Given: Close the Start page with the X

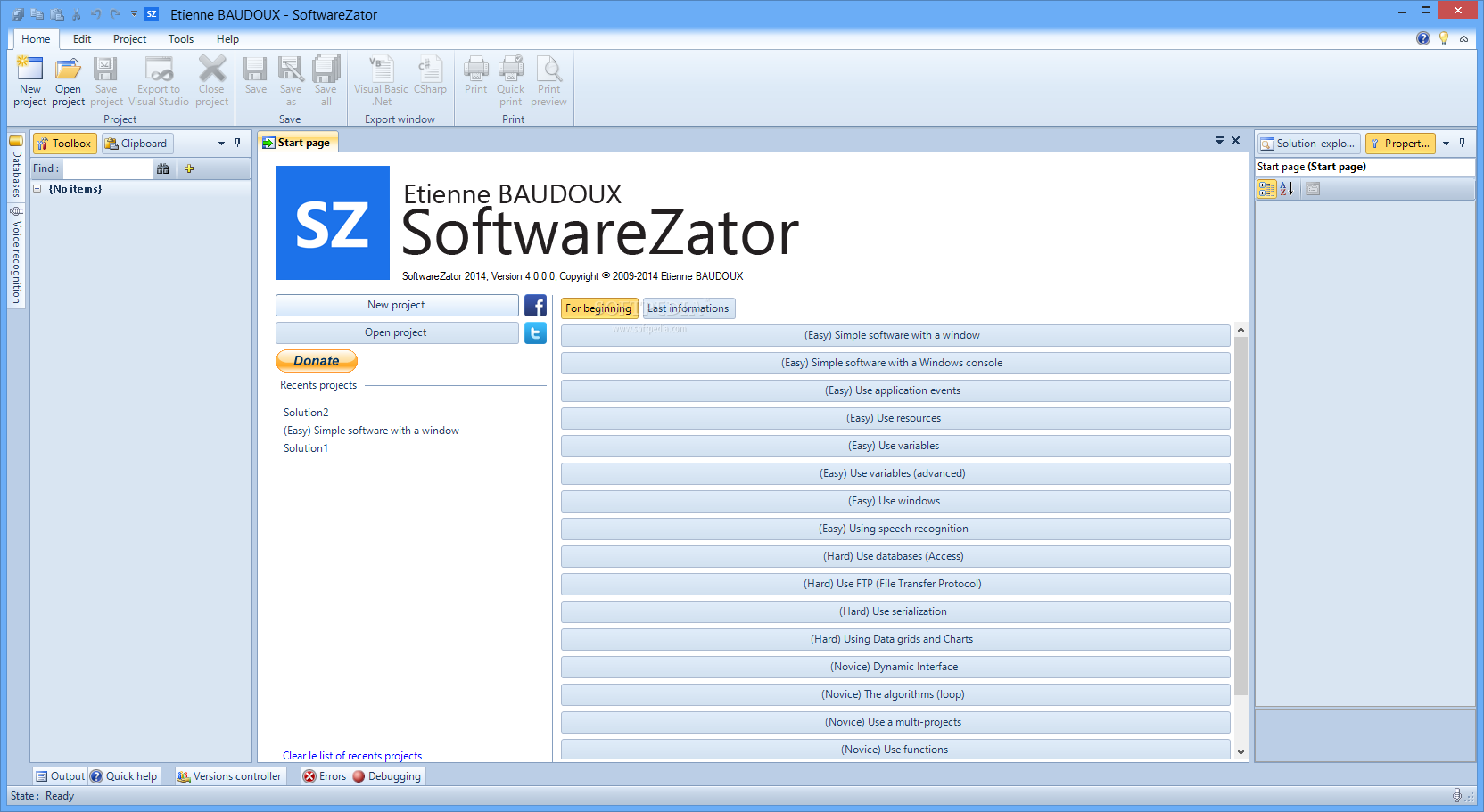Looking at the screenshot, I should (1236, 141).
